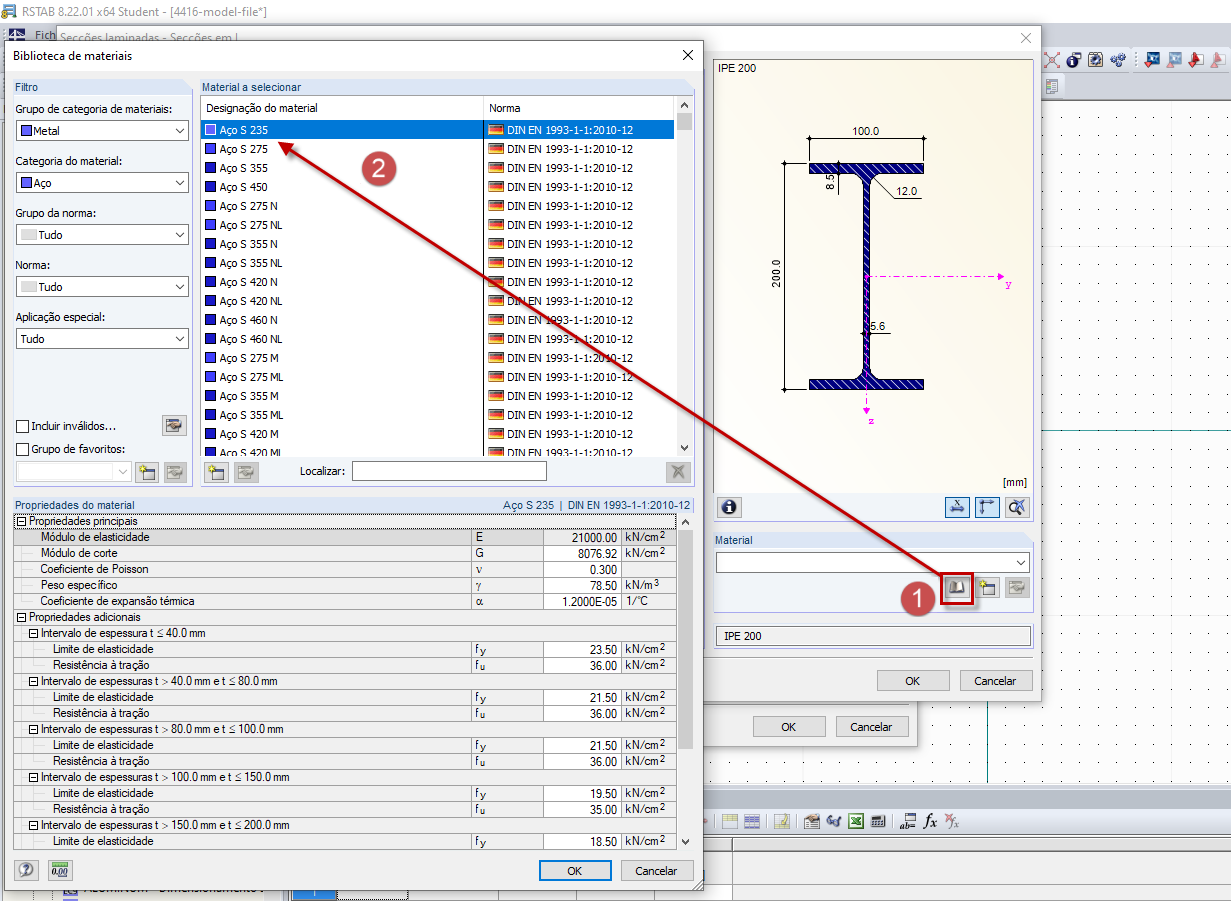This screenshot has width=1231, height=901.
Task: Click the units and decimals 0.00 icon
Action: click(60, 870)
